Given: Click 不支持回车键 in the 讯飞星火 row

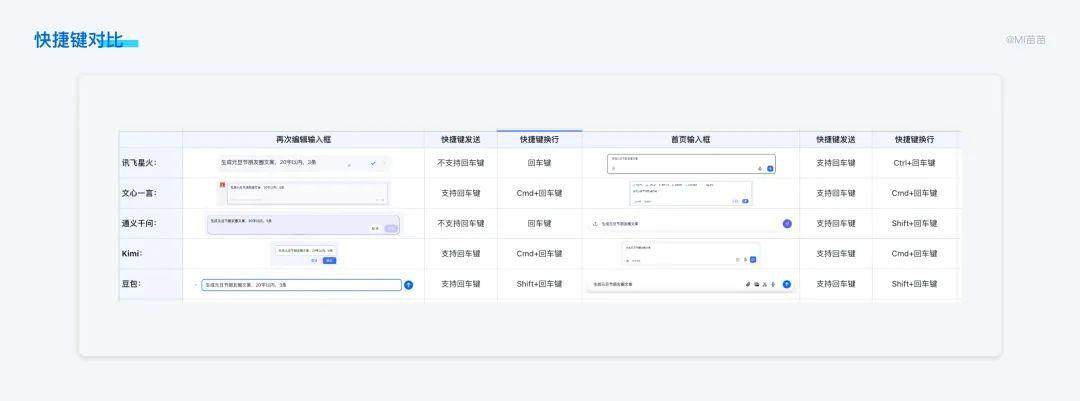Looking at the screenshot, I should [461, 163].
